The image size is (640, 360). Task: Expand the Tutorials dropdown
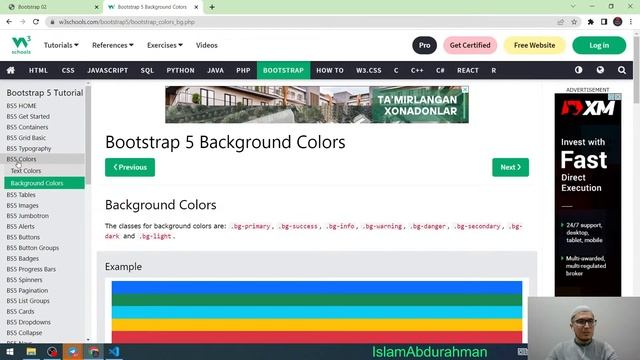tap(61, 45)
